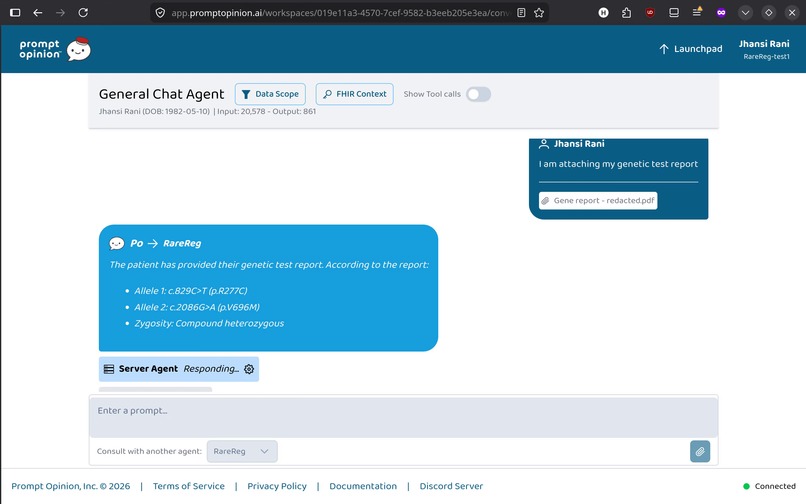This screenshot has height=504, width=806.
Task: Bookmark the page with the star icon
Action: point(539,13)
